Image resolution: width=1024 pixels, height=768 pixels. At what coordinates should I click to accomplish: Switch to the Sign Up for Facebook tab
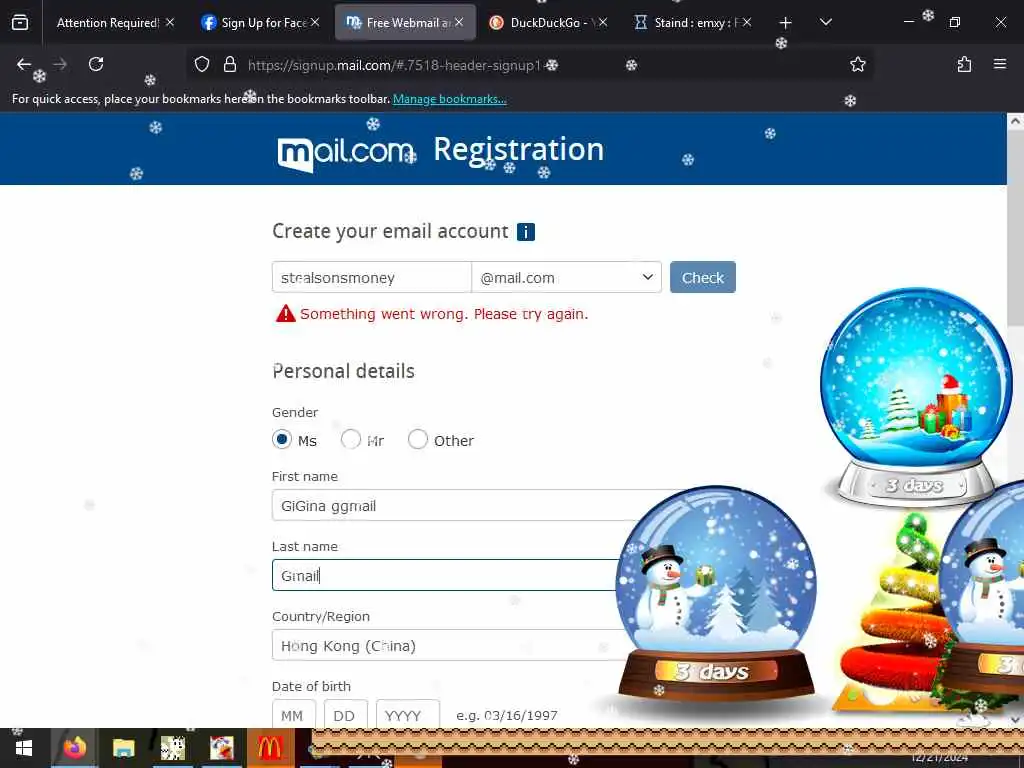coord(260,23)
